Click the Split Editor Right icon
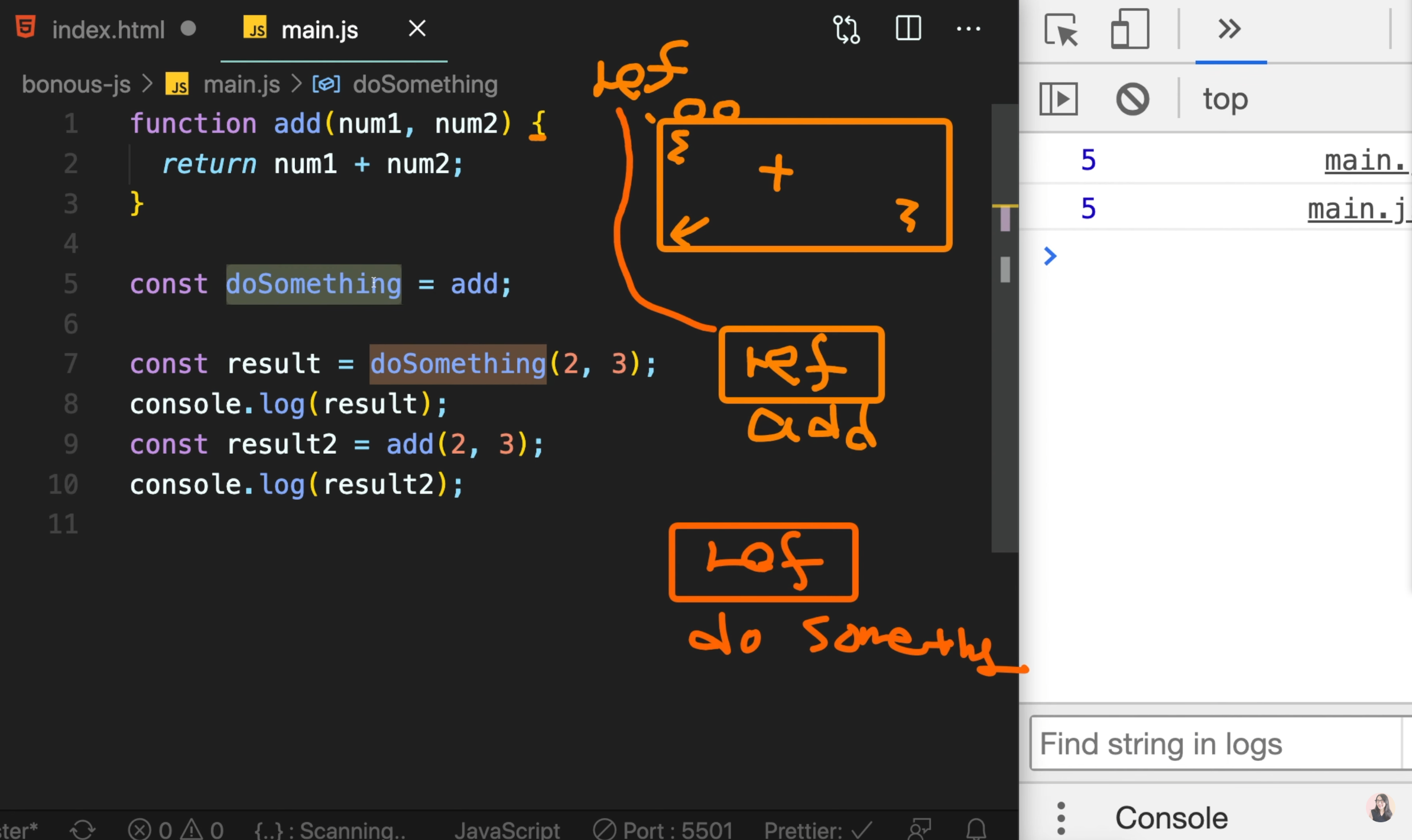This screenshot has width=1412, height=840. pos(908,28)
